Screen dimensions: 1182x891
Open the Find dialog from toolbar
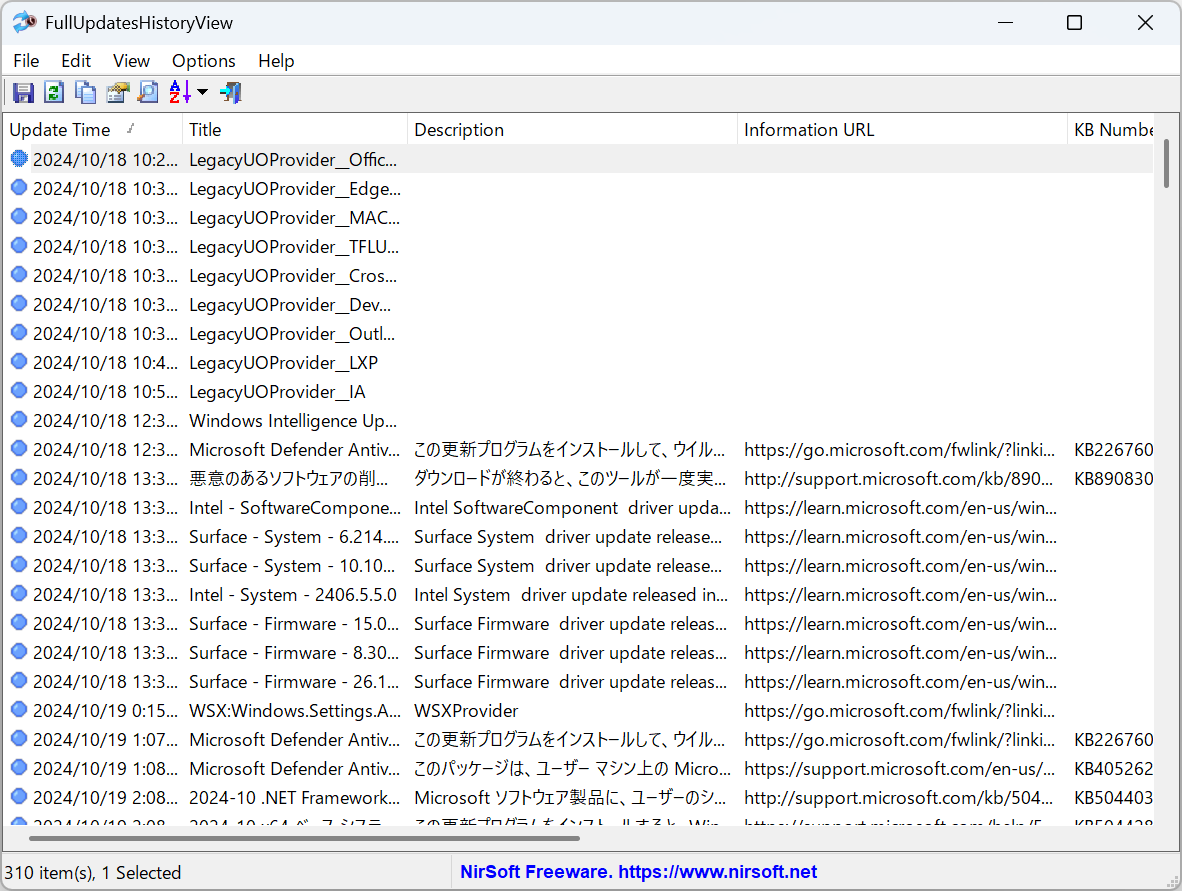click(x=148, y=92)
